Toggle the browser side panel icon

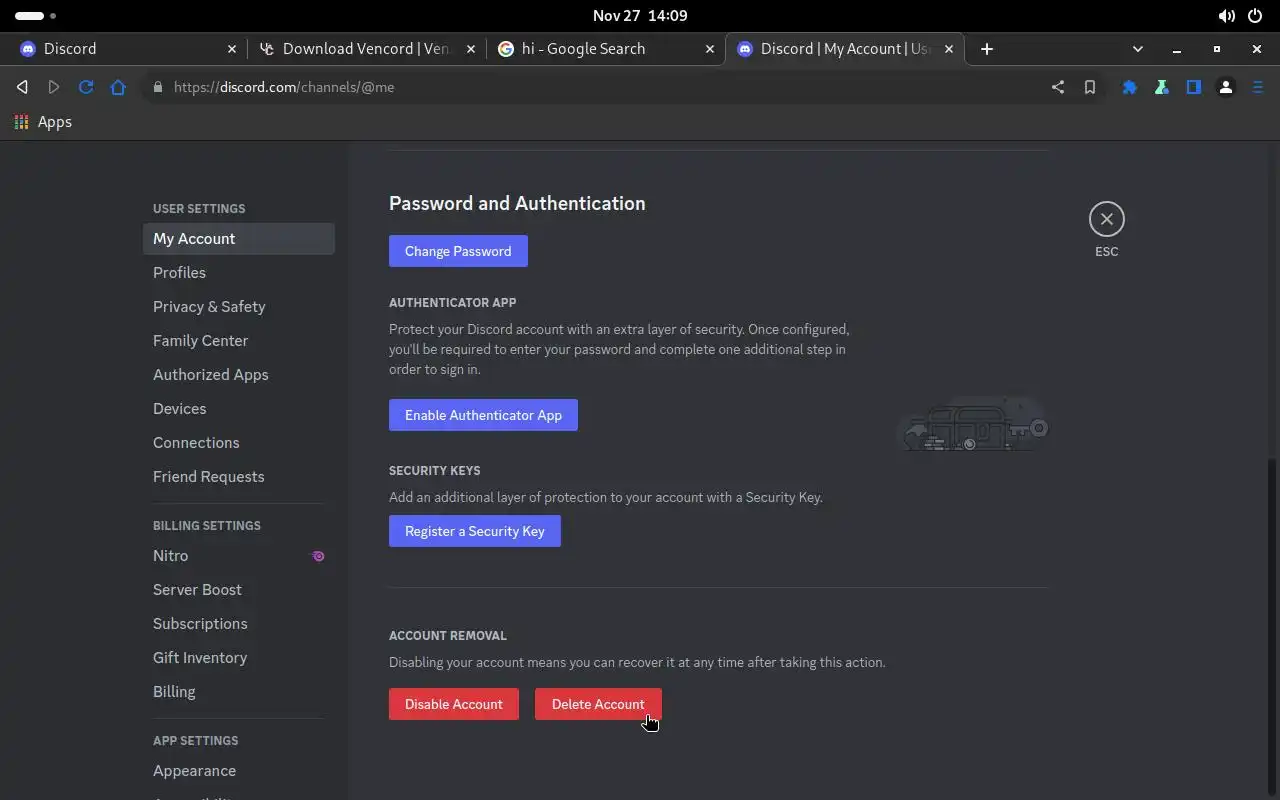click(1193, 87)
